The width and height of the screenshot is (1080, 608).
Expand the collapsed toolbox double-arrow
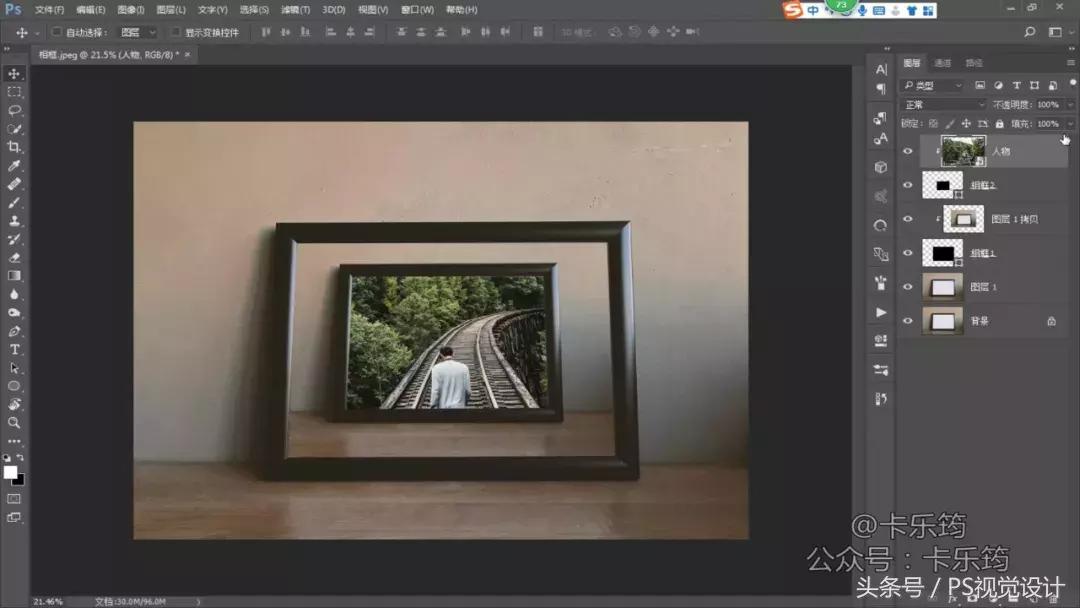[7, 49]
